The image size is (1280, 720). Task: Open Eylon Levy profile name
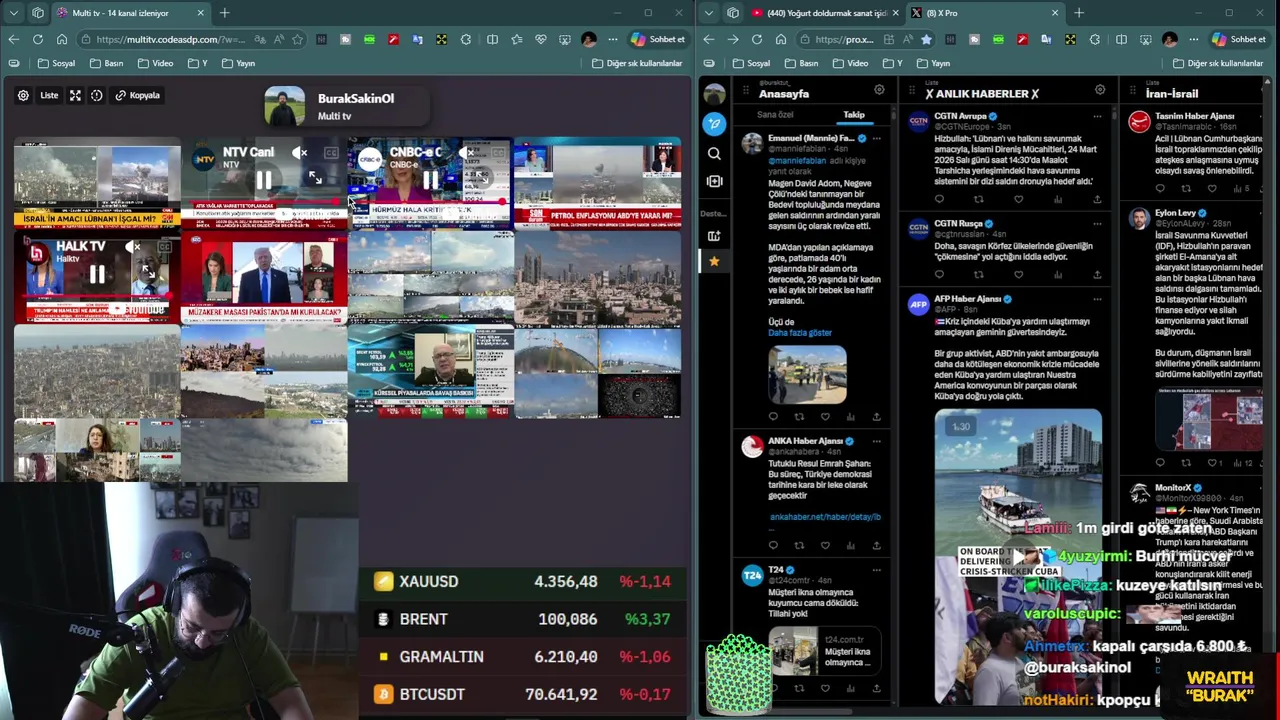[x=1175, y=213]
